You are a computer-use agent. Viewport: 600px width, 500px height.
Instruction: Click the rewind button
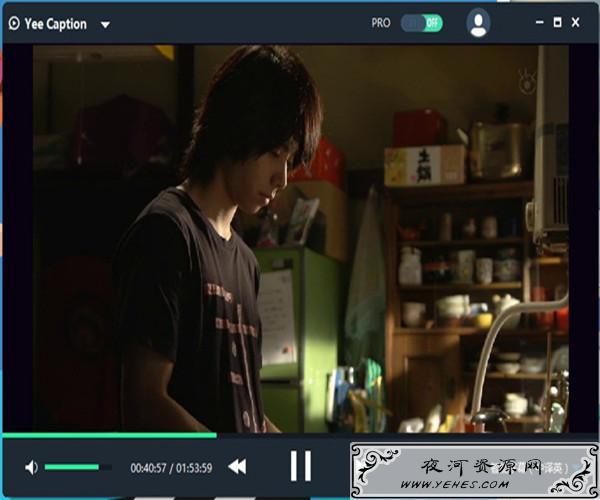click(237, 467)
